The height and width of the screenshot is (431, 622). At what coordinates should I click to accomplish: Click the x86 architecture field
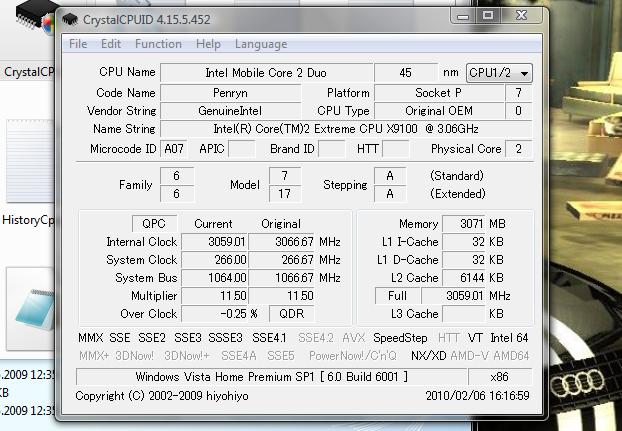(499, 377)
